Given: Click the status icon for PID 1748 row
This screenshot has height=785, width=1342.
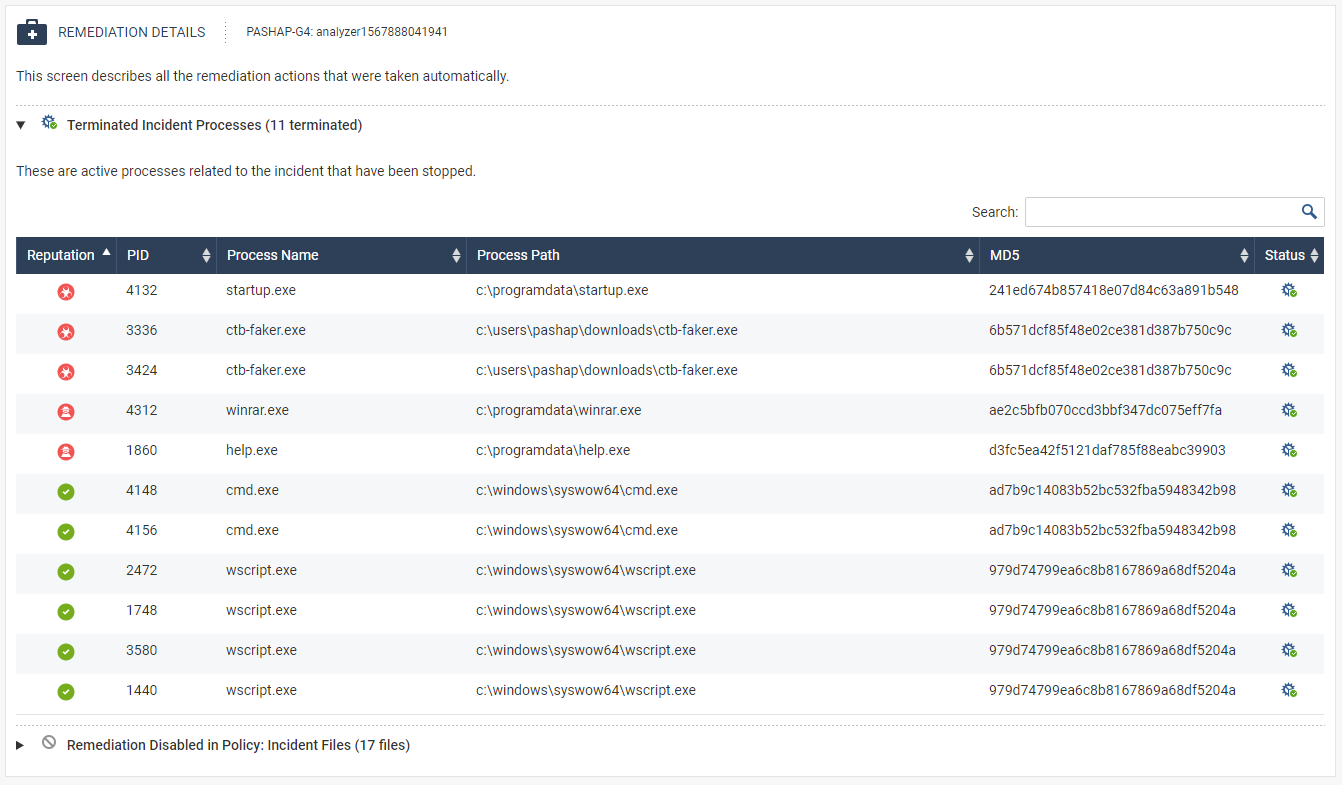Looking at the screenshot, I should click(x=1289, y=611).
